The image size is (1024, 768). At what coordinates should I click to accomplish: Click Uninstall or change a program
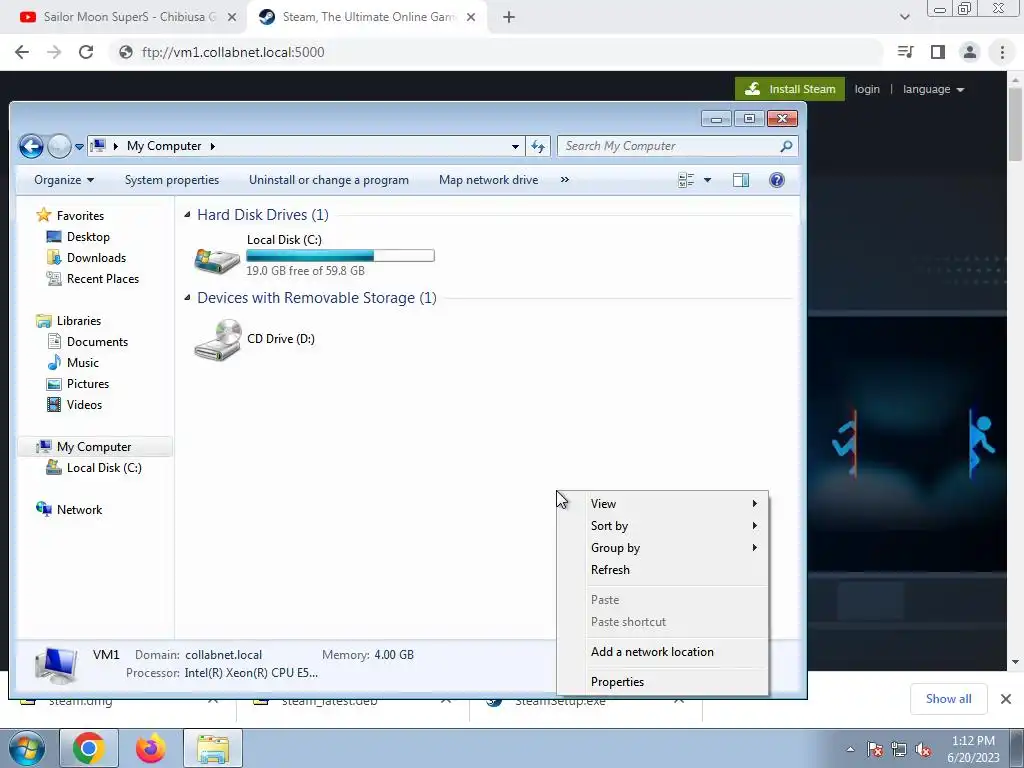[x=328, y=180]
